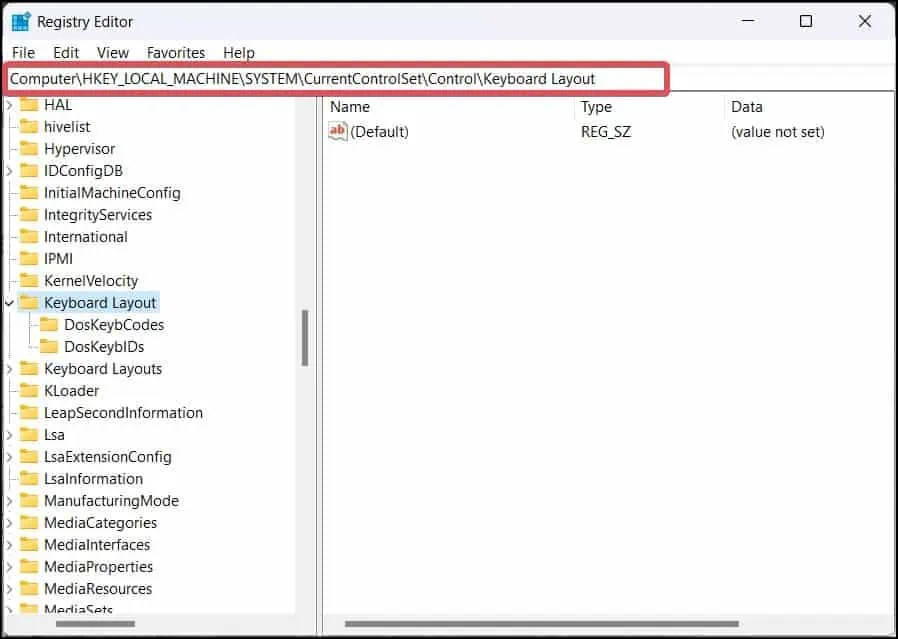Screen dimensions: 898x639
Task: Sort by the Name column header
Action: click(350, 106)
